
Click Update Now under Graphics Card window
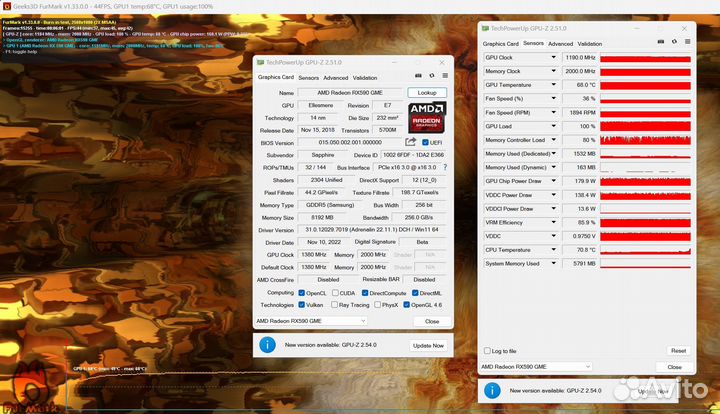[428, 346]
